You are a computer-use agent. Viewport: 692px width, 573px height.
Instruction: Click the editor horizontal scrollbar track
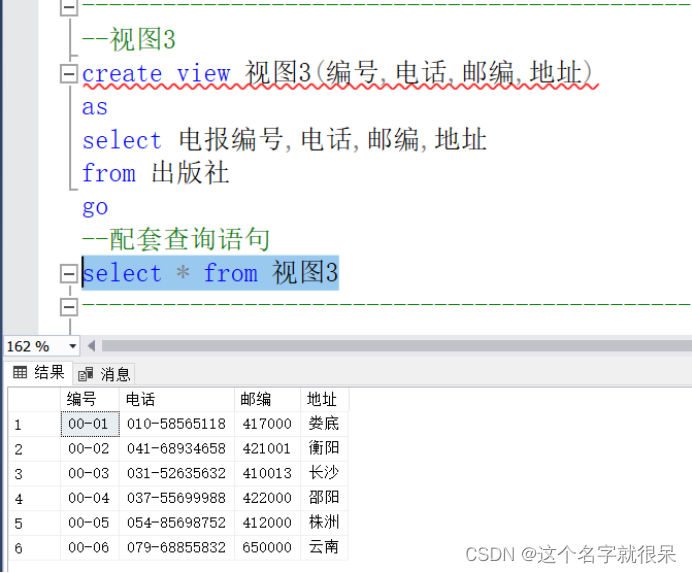pos(396,346)
